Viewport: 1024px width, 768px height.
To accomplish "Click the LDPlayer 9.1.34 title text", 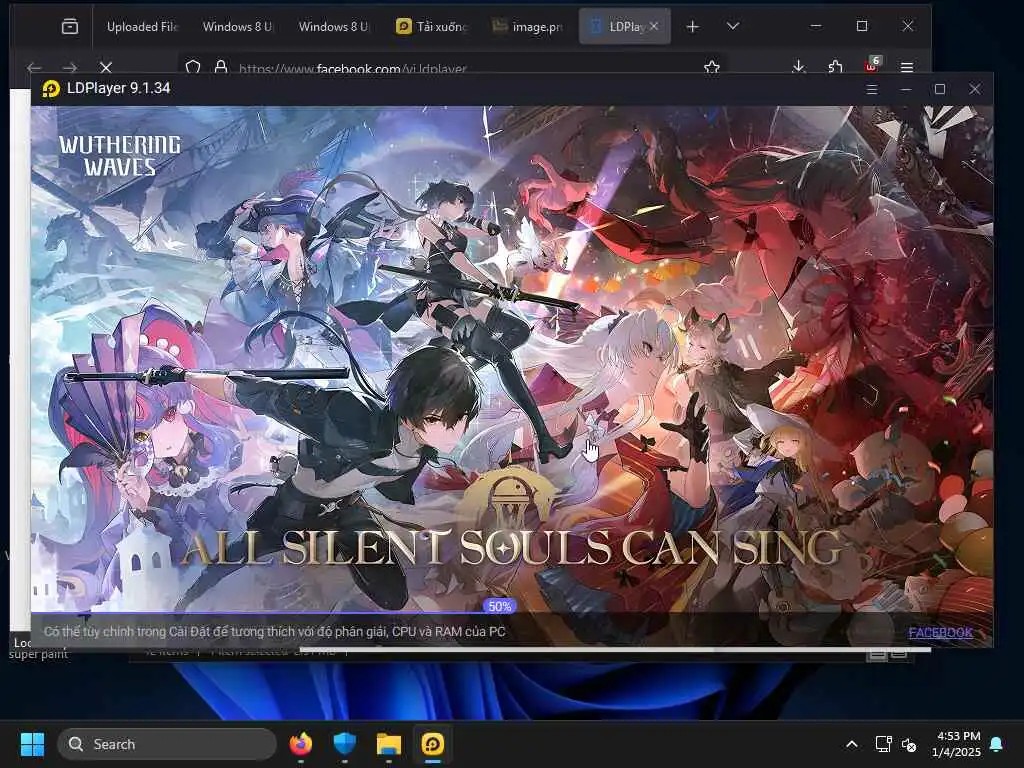I will point(119,88).
